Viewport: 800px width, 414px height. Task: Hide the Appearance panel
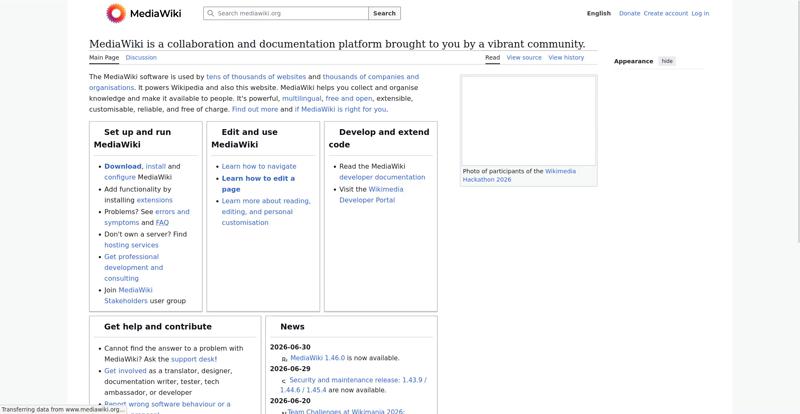click(667, 61)
